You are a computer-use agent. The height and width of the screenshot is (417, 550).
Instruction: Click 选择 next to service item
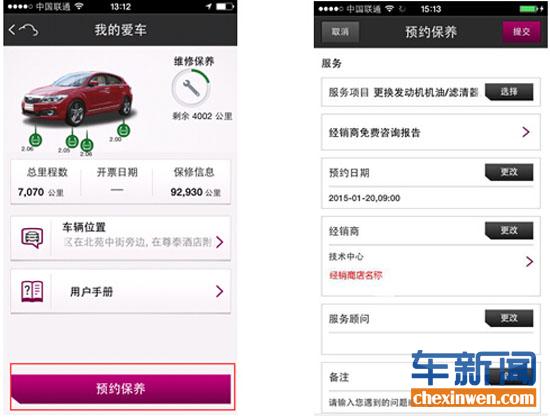(x=509, y=92)
